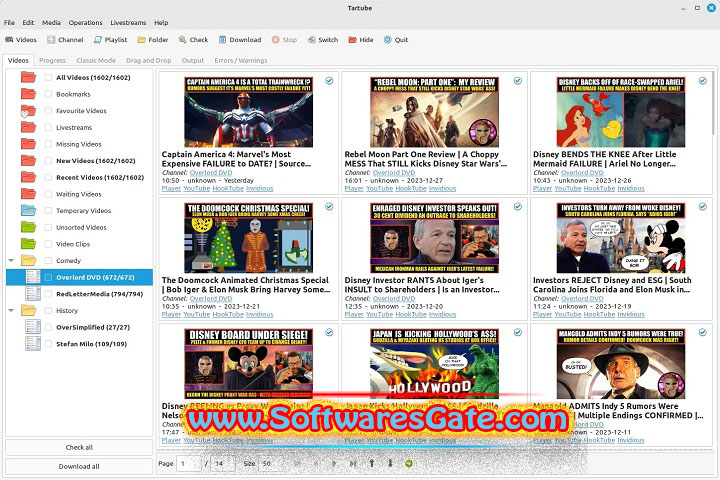Add a Channel via toolbar
720x480 pixels.
pos(65,40)
